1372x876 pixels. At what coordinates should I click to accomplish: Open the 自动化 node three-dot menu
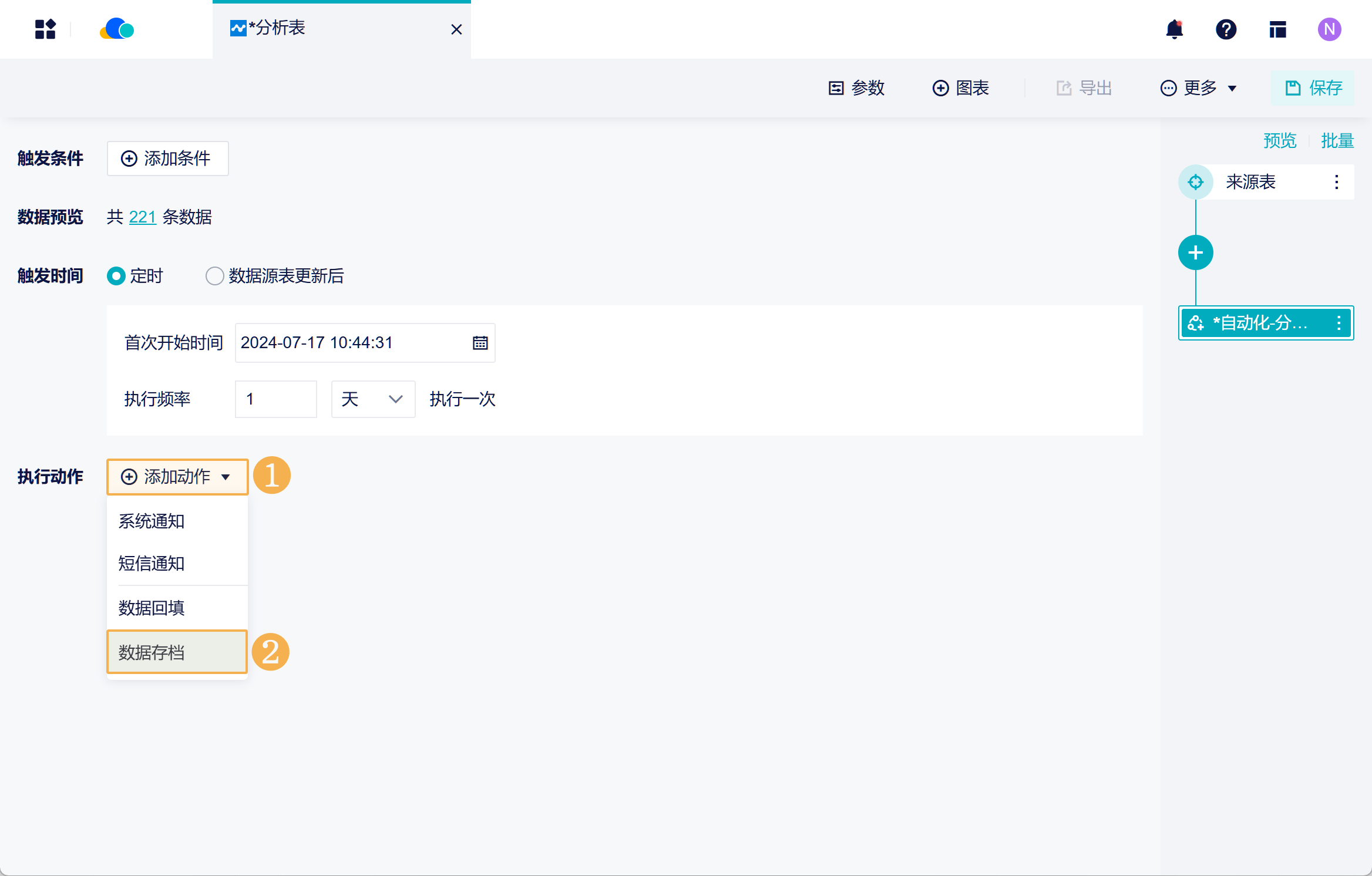(1339, 323)
